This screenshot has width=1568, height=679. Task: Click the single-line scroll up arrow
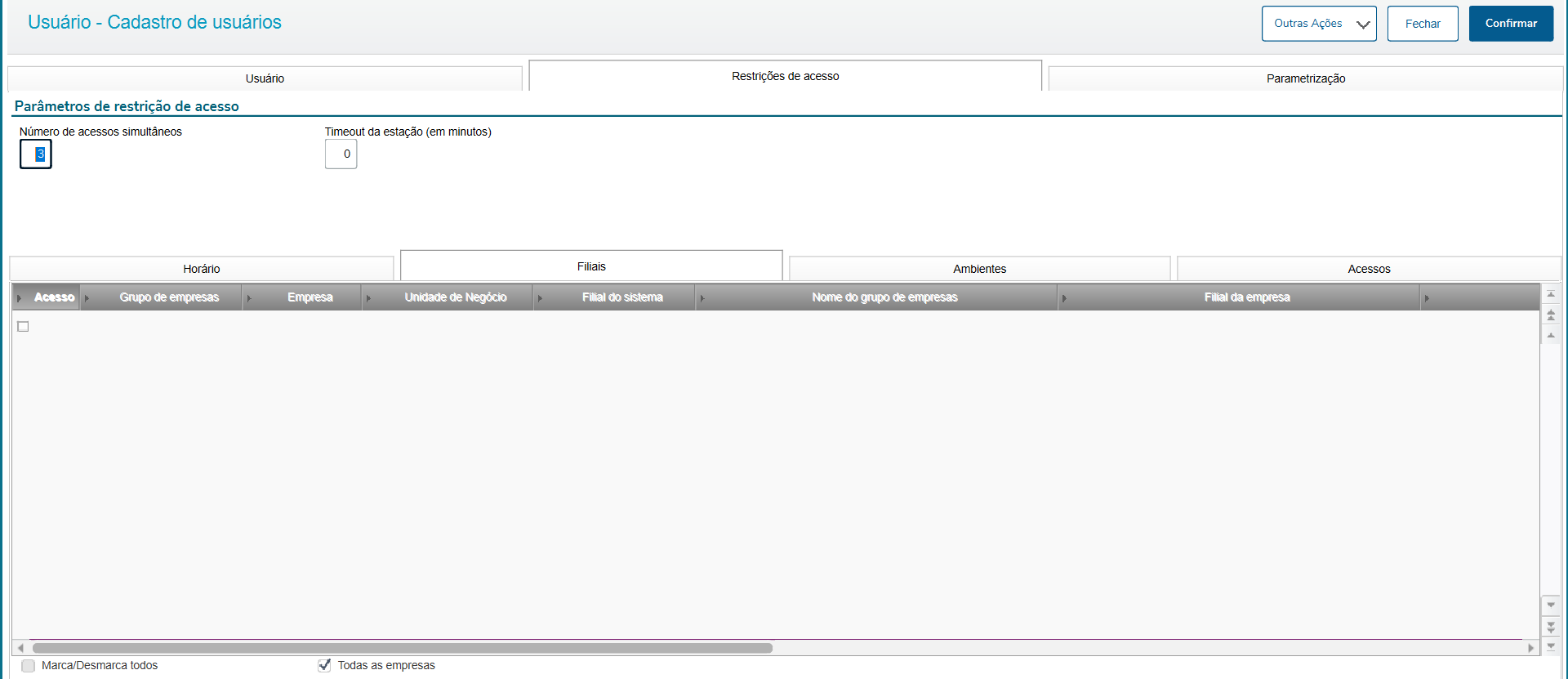click(1551, 335)
